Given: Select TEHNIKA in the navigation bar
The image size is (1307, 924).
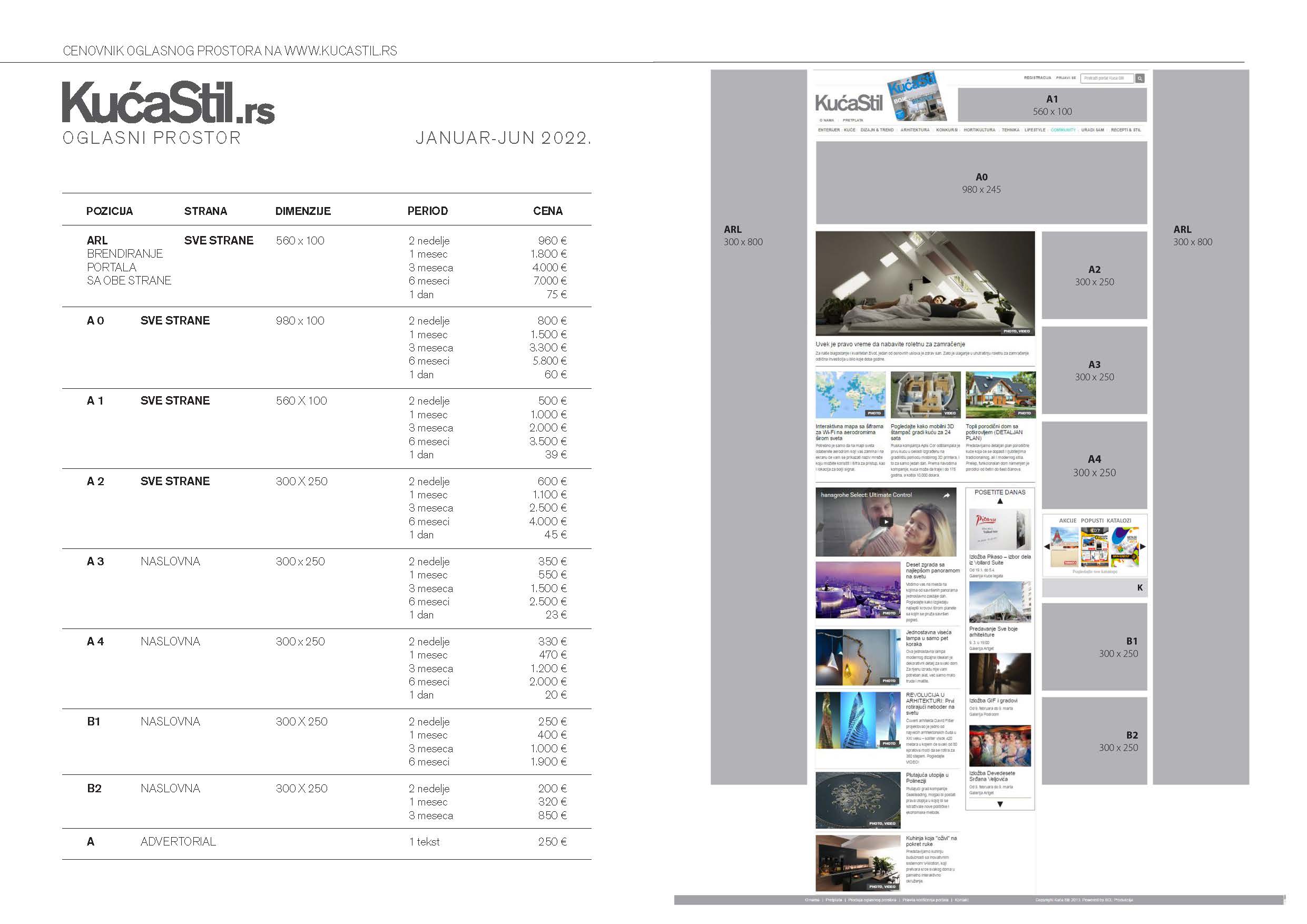Looking at the screenshot, I should 1010,130.
